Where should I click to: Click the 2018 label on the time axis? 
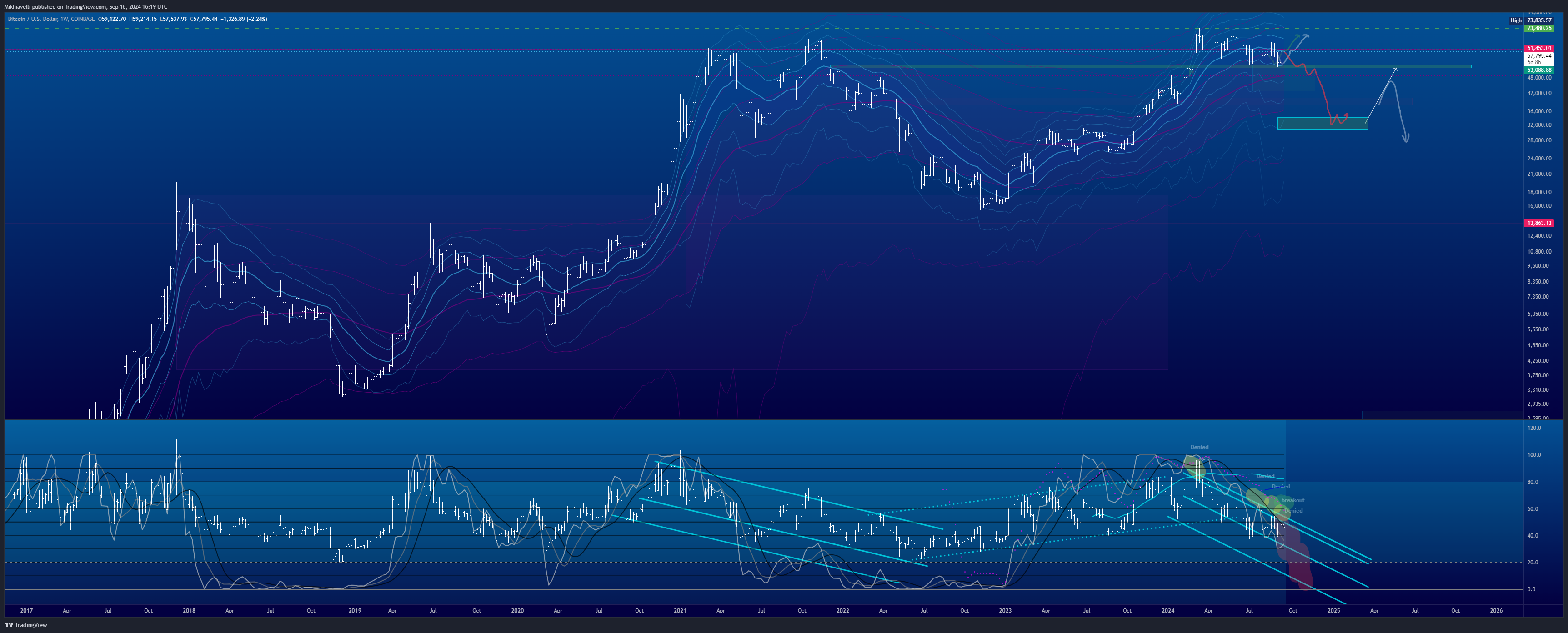(x=189, y=610)
